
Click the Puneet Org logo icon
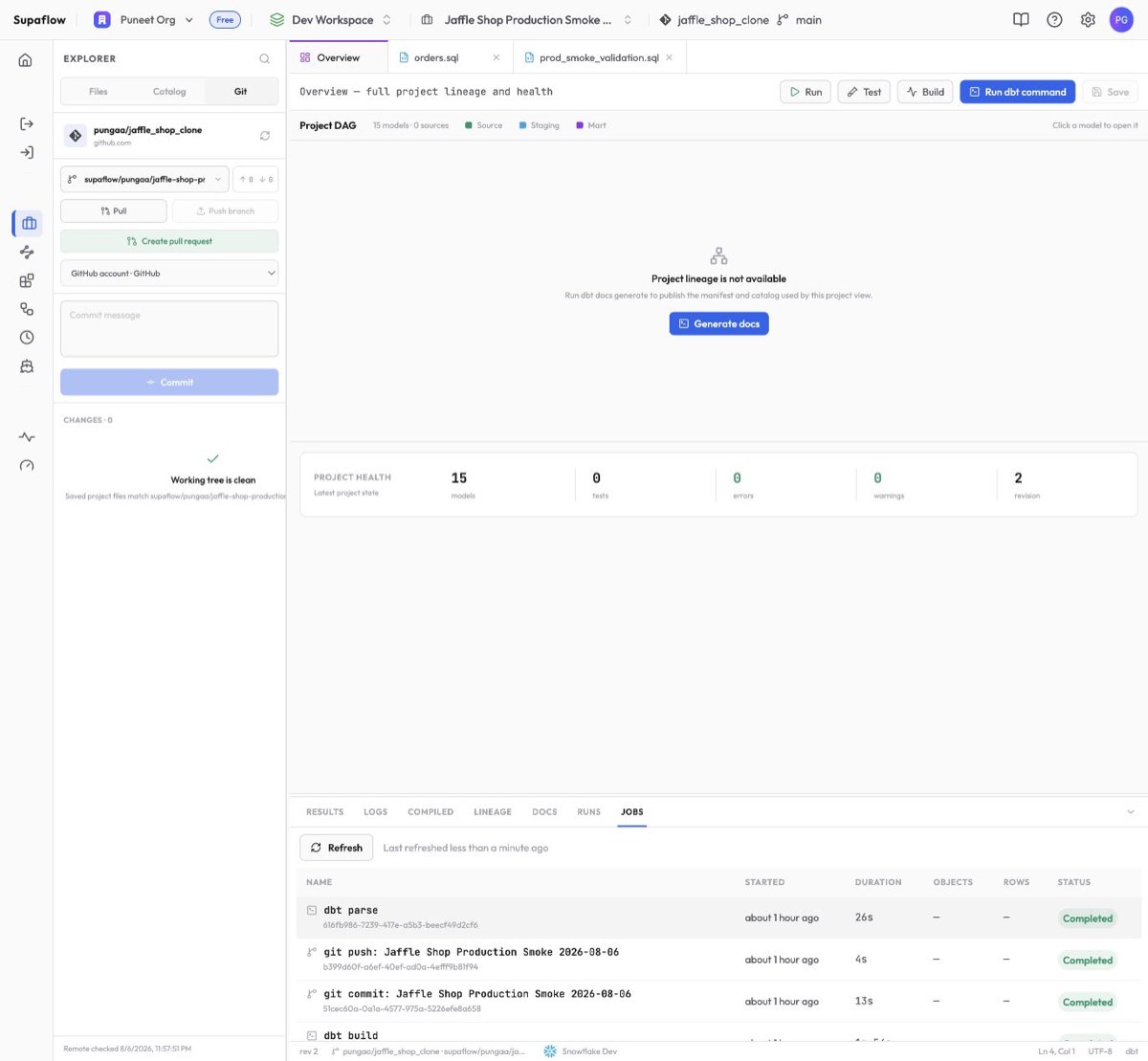102,20
